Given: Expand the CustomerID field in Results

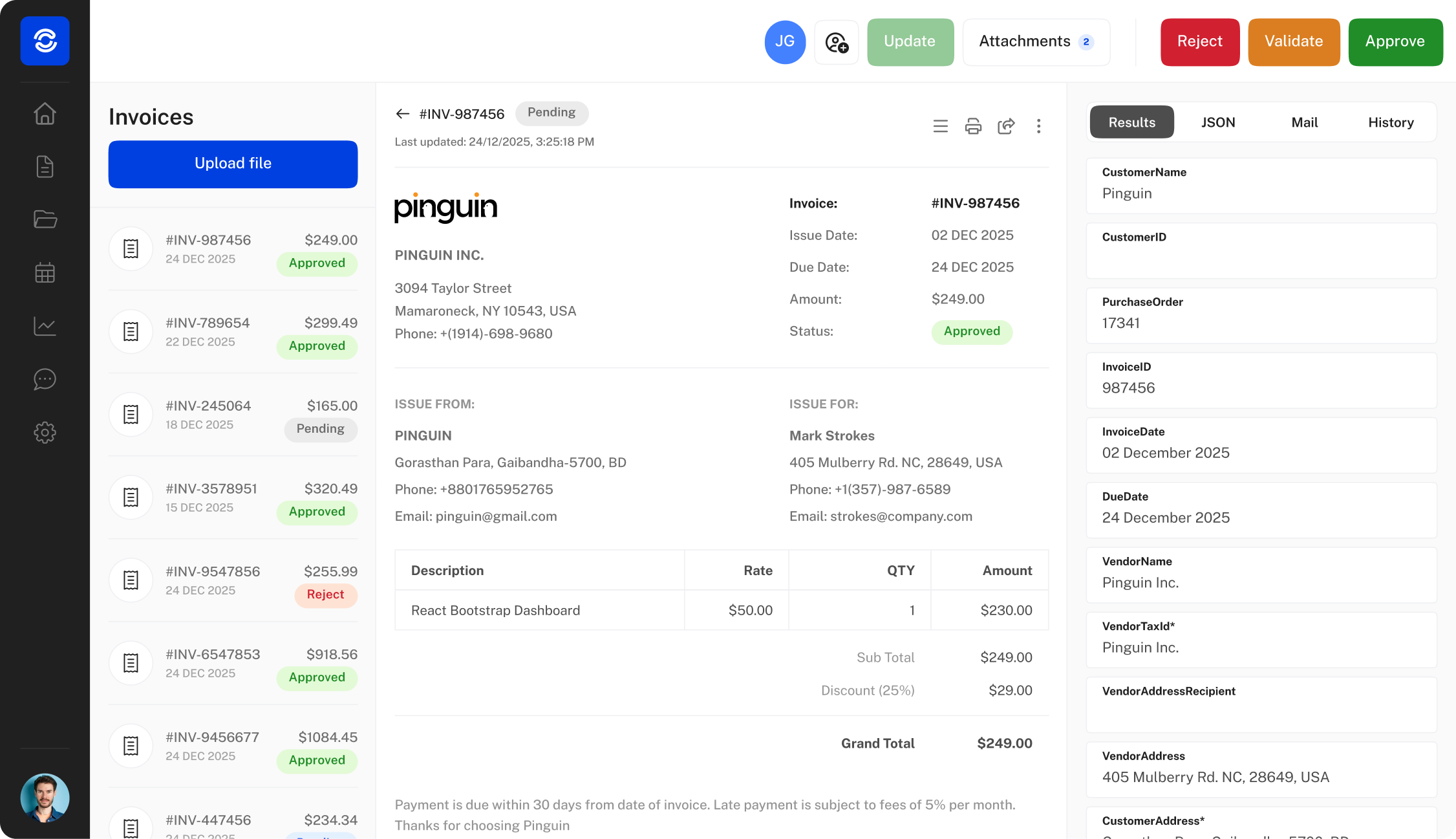Looking at the screenshot, I should tap(1261, 251).
